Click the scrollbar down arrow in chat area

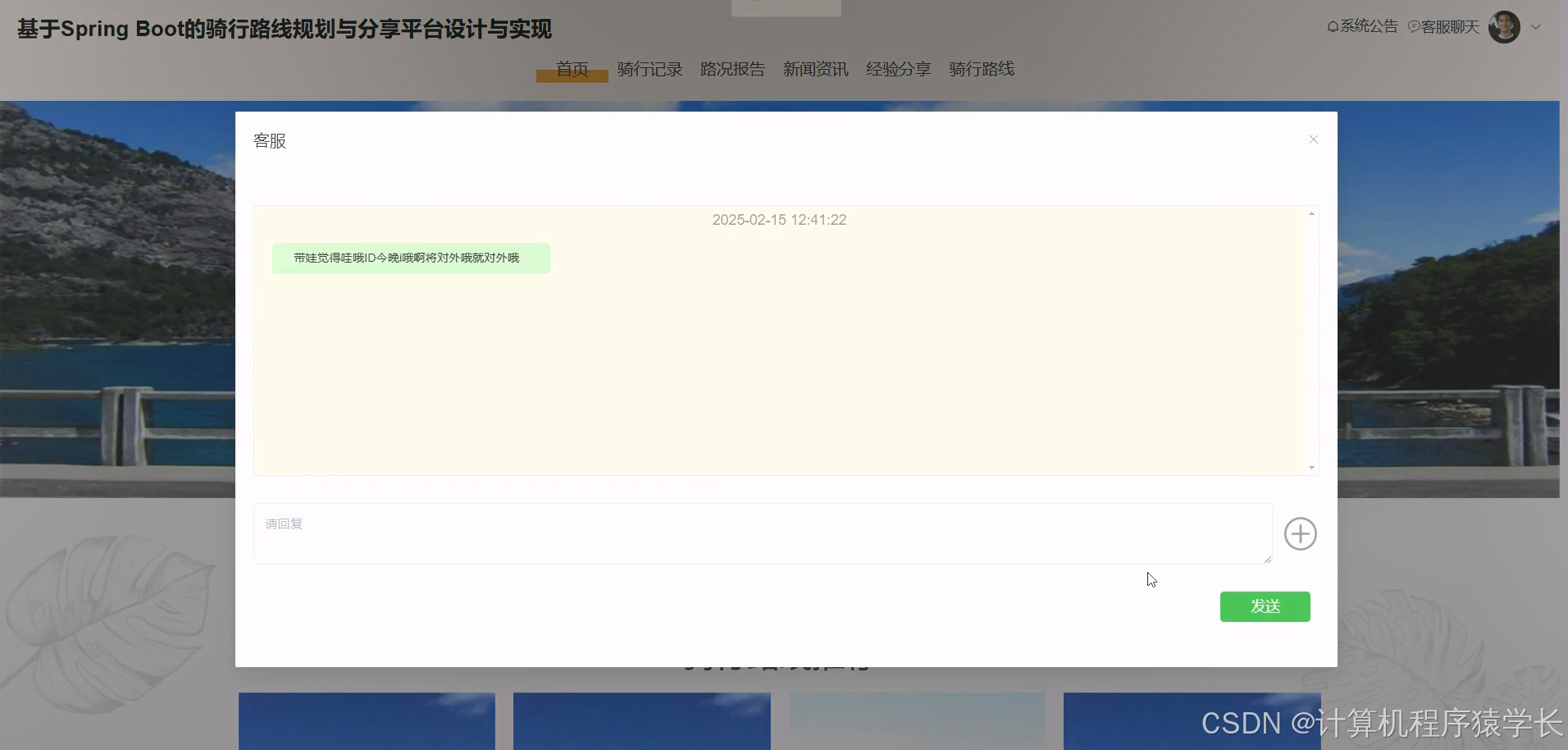[1310, 466]
